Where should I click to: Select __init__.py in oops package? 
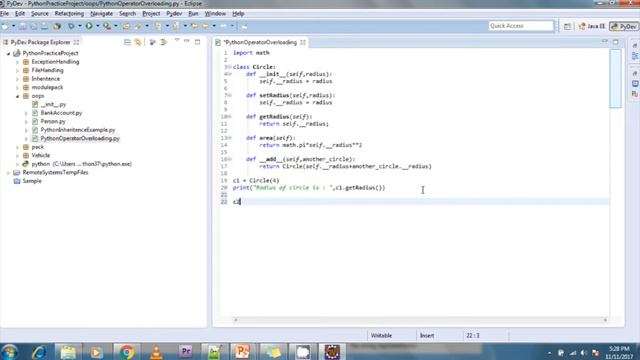[53, 104]
